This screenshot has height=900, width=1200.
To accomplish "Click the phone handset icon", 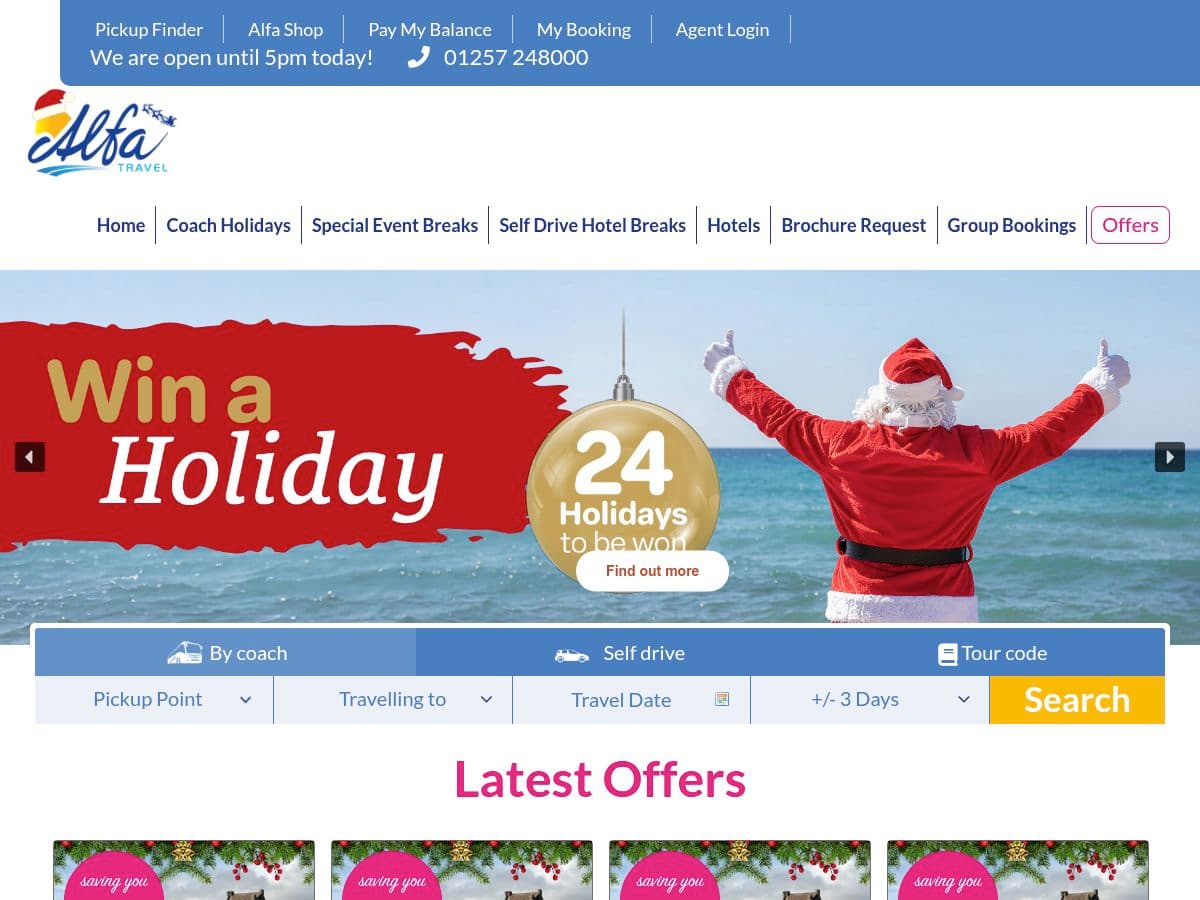I will coord(418,58).
